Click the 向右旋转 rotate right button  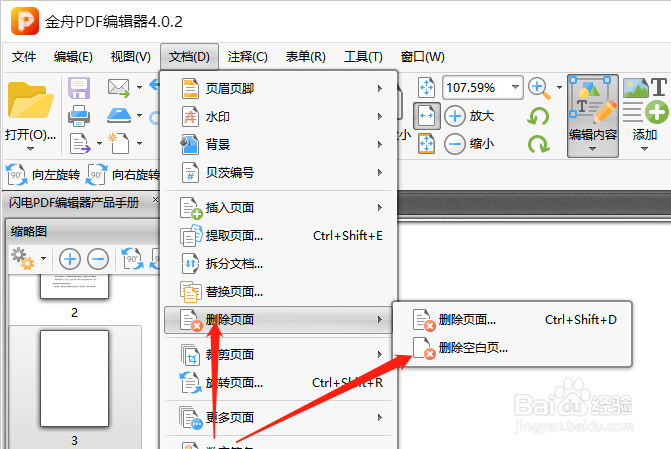click(123, 175)
